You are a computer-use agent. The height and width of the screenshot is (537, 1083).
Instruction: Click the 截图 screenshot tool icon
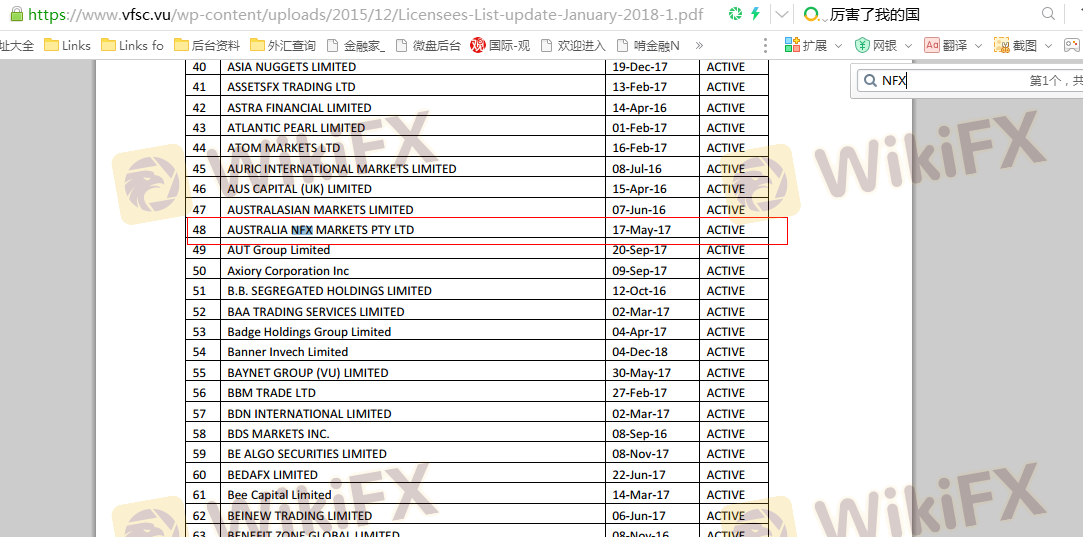pyautogui.click(x=1001, y=46)
